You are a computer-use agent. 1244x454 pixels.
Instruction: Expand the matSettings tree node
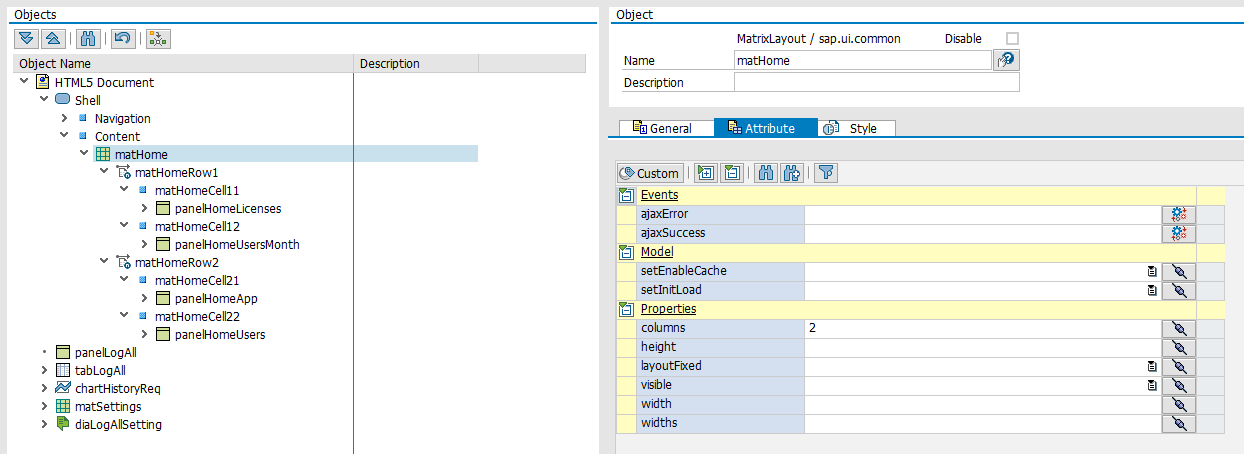44,406
